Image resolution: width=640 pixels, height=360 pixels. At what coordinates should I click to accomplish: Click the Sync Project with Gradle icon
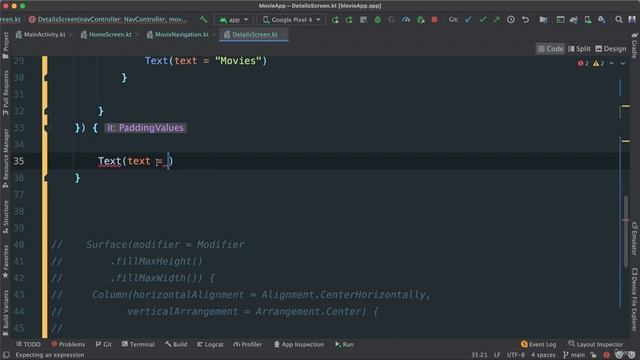pyautogui.click(x=573, y=20)
